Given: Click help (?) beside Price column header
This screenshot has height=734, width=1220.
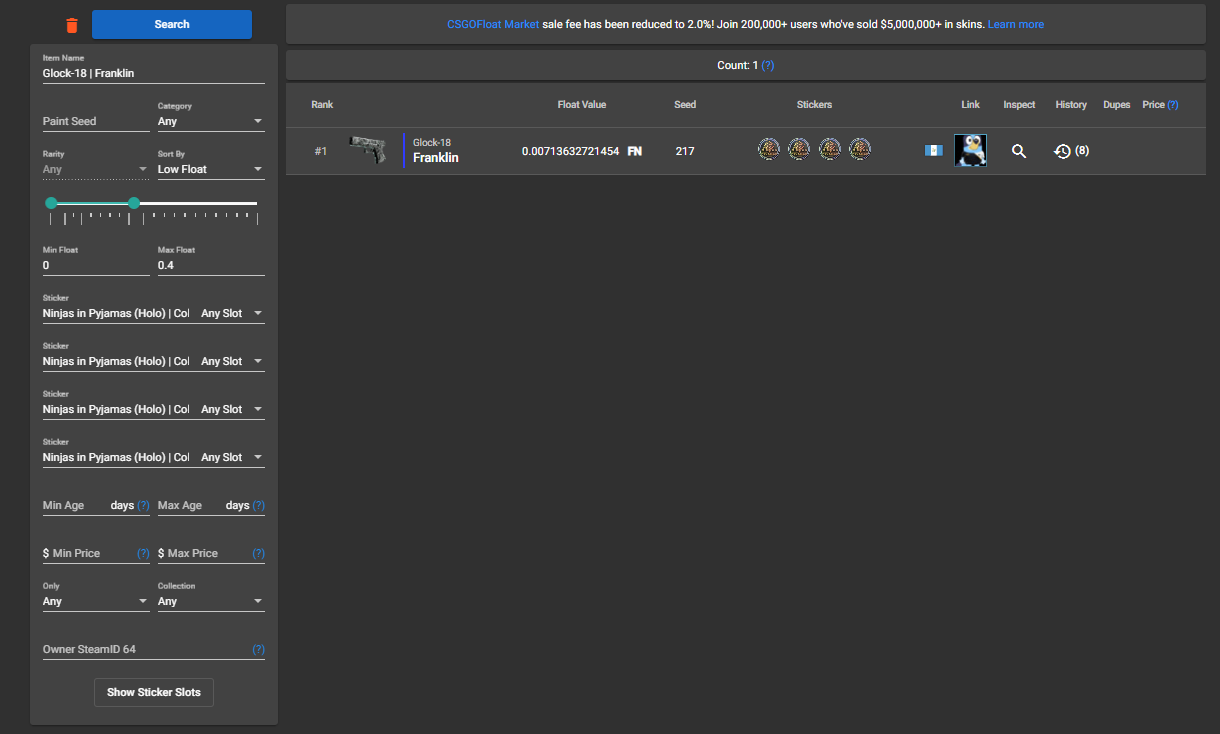Looking at the screenshot, I should pyautogui.click(x=1172, y=104).
